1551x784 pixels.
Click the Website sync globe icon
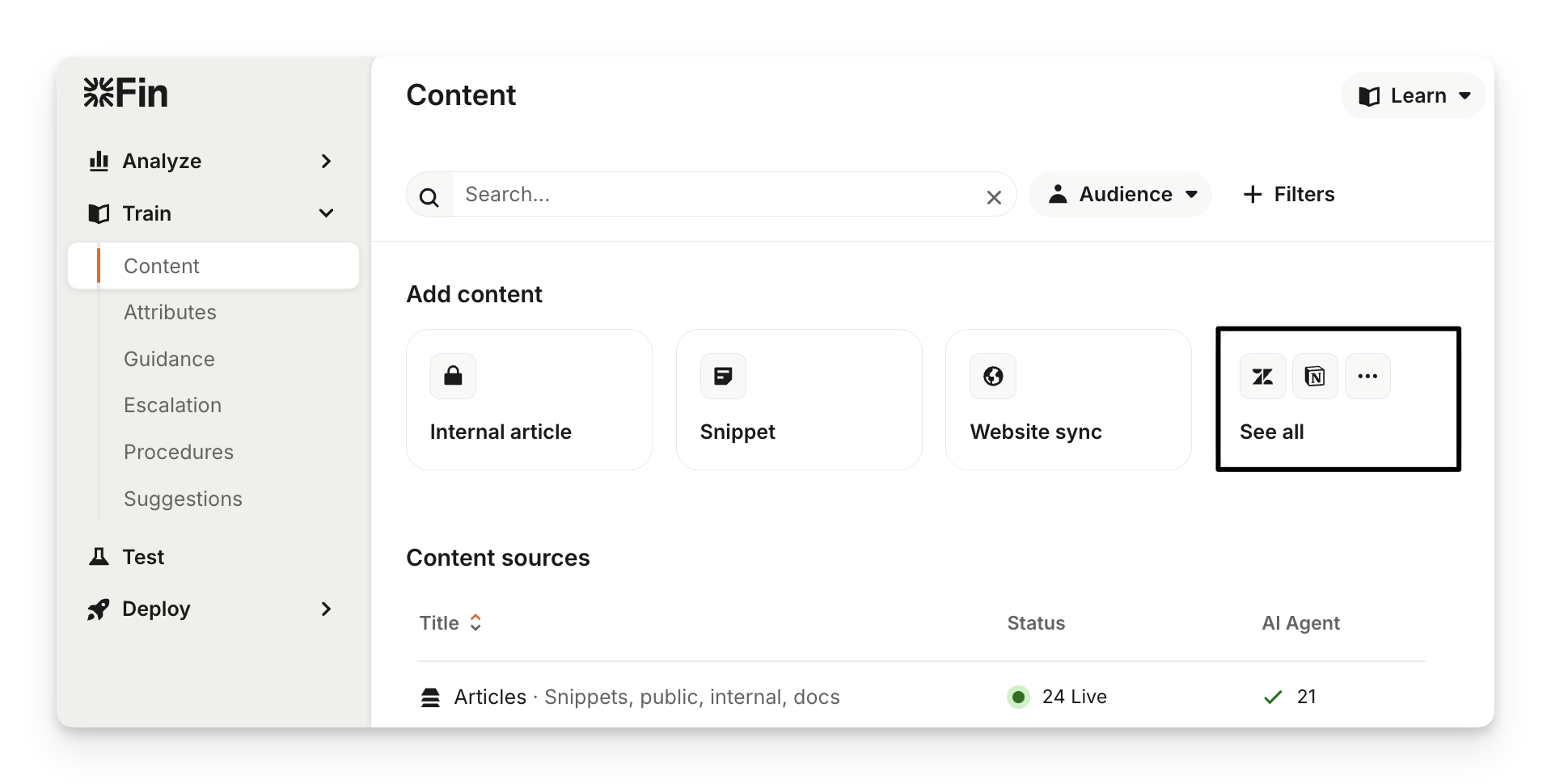pyautogui.click(x=993, y=376)
